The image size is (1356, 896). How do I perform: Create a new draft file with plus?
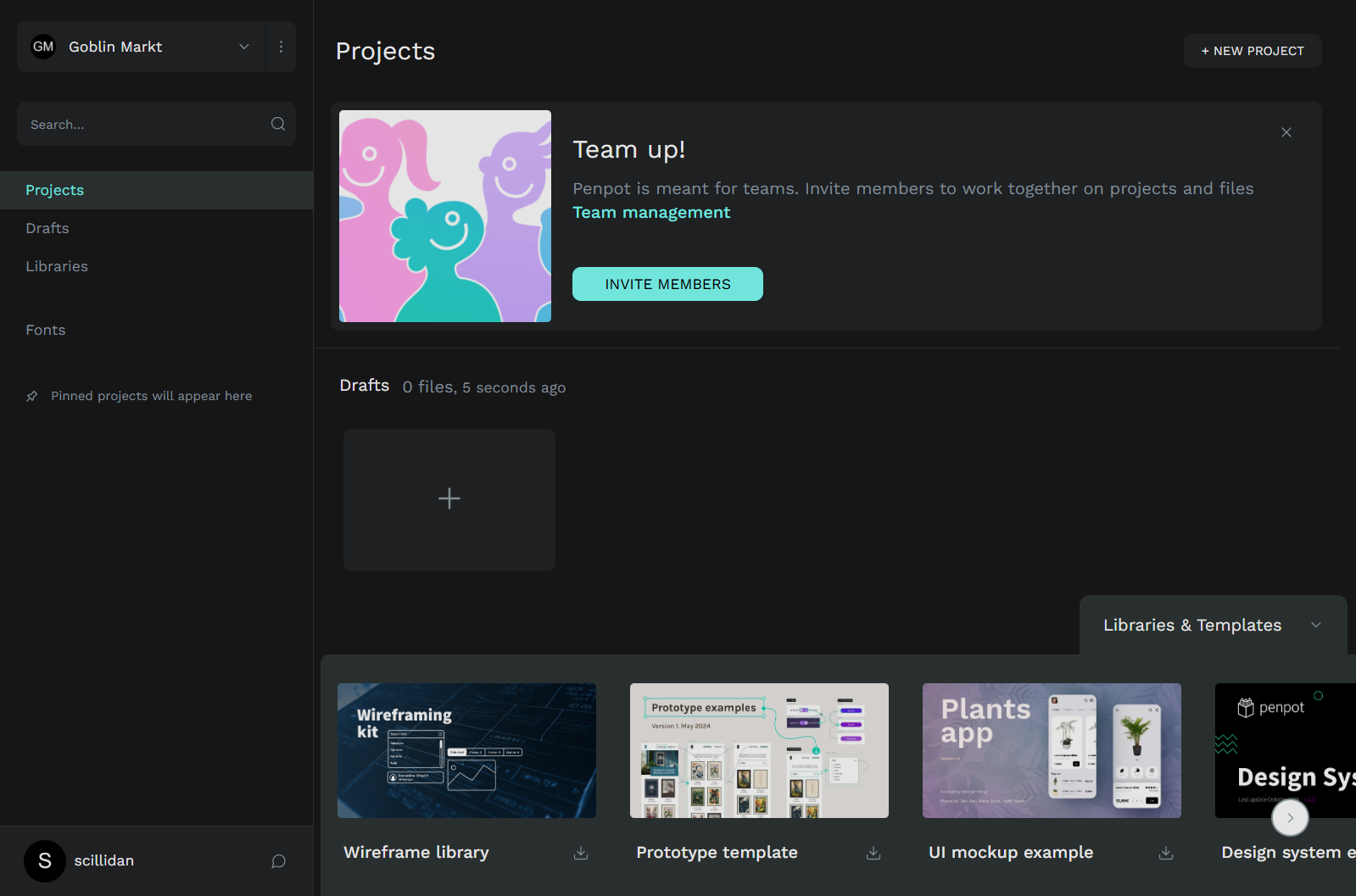tap(449, 499)
